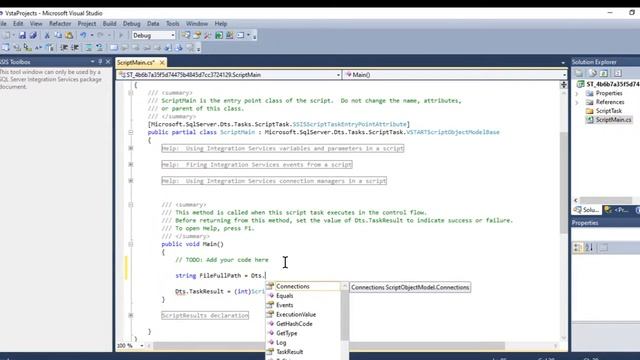Switch to the ScriptMain.cs editor tab

coord(136,62)
